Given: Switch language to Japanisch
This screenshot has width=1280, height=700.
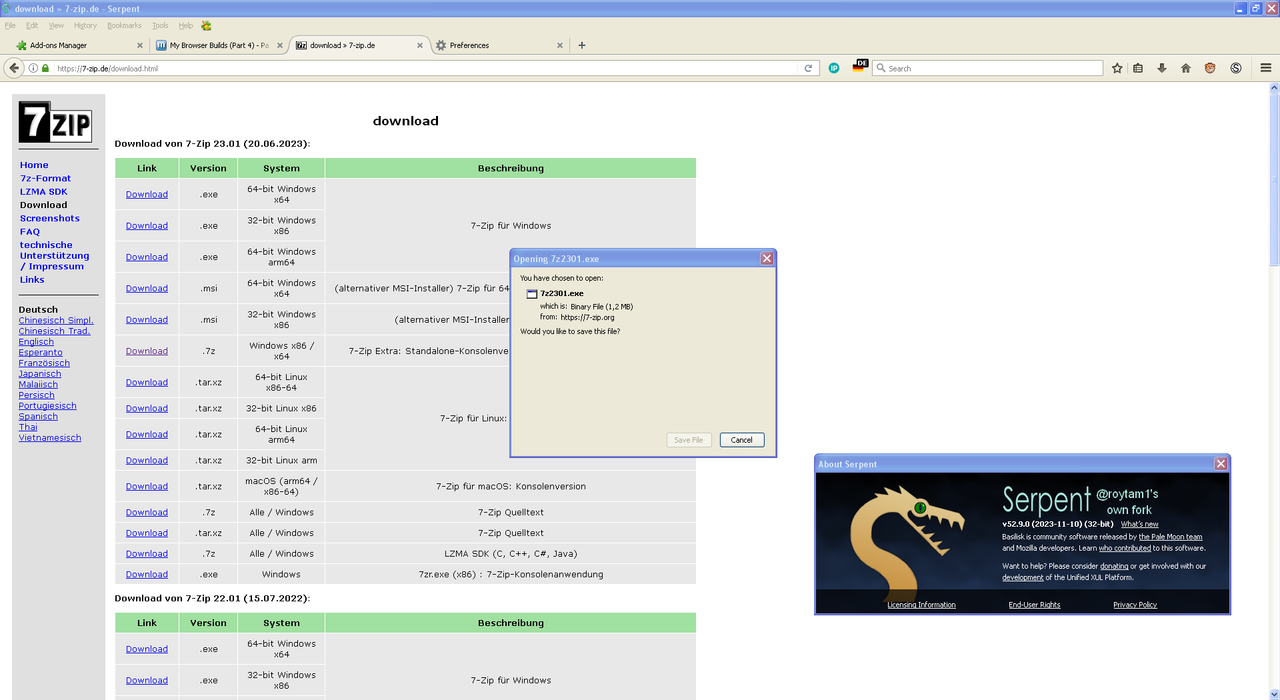Looking at the screenshot, I should coord(40,374).
